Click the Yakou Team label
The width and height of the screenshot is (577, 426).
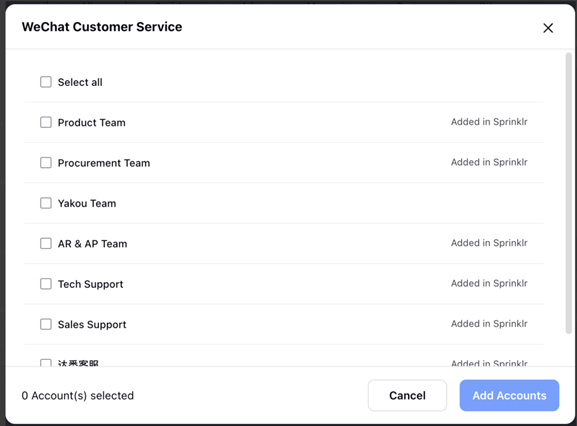(x=87, y=203)
